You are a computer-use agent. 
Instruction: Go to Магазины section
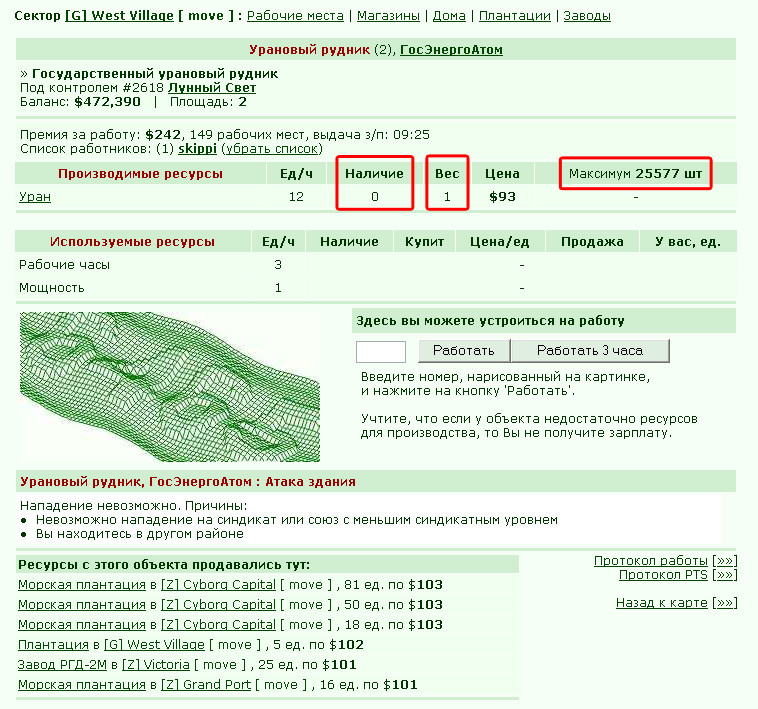pyautogui.click(x=388, y=15)
